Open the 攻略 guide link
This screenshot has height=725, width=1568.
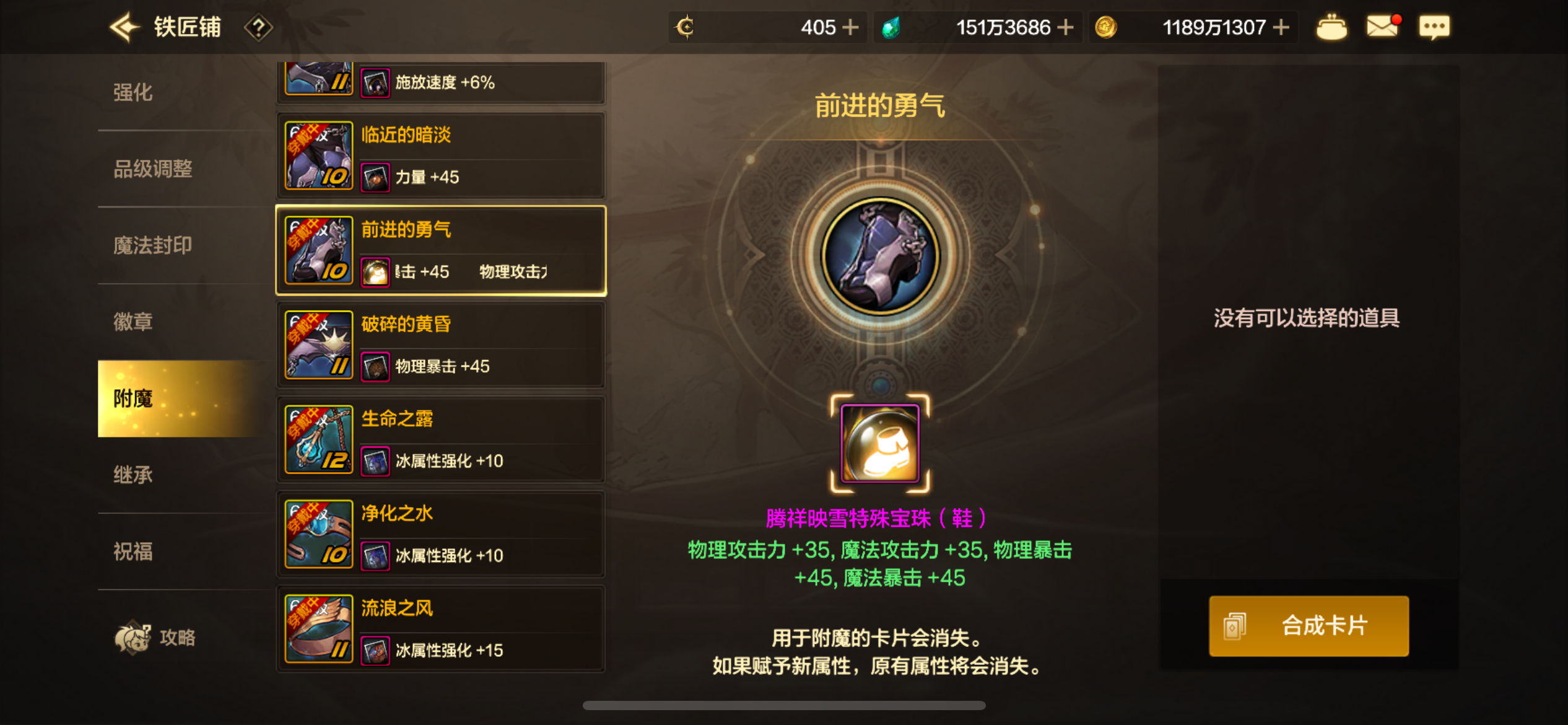[155, 637]
